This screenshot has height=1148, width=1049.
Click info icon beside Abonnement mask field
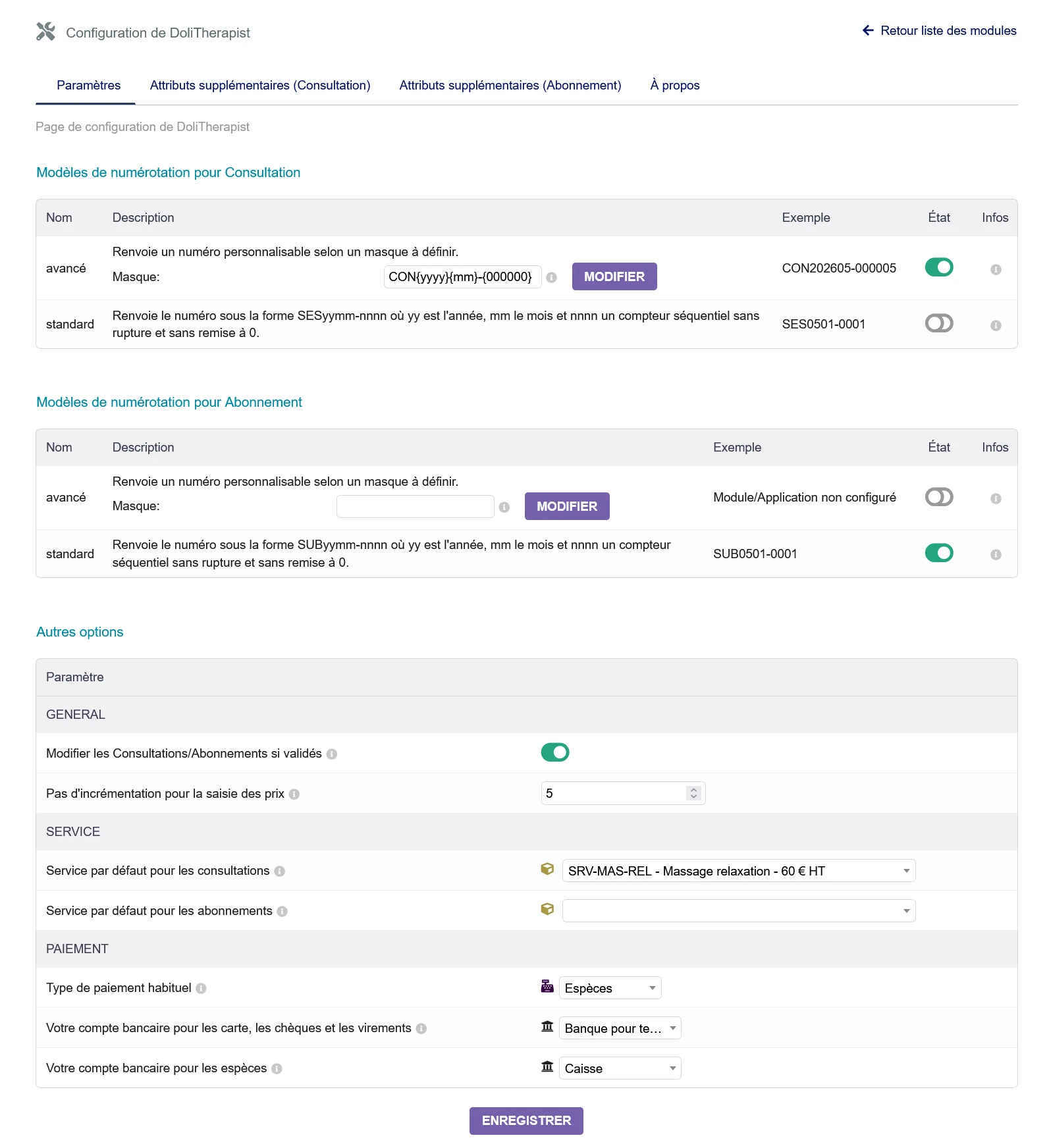504,508
